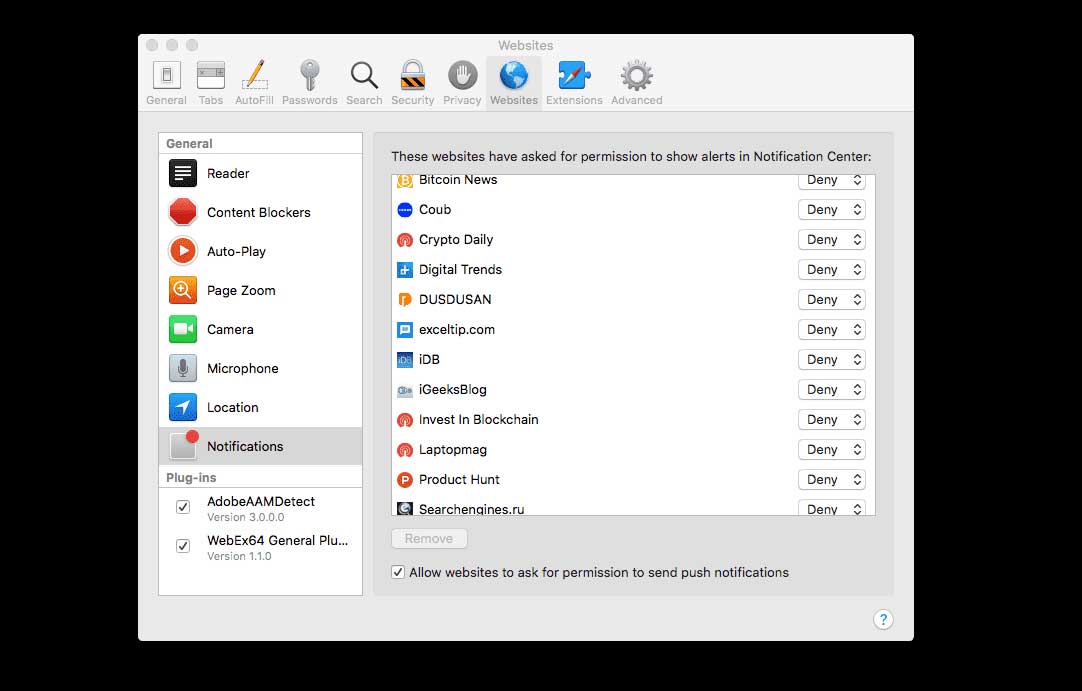The width and height of the screenshot is (1082, 691).
Task: Click the exceltip.com favicon
Action: [x=405, y=330]
